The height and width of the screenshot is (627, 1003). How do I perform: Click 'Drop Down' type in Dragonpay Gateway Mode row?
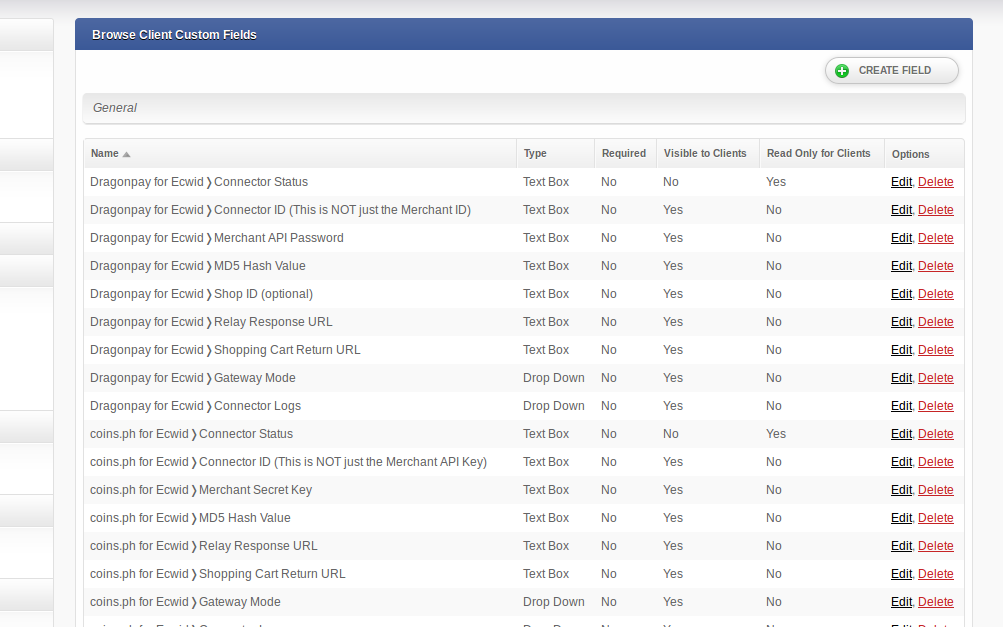pos(553,378)
